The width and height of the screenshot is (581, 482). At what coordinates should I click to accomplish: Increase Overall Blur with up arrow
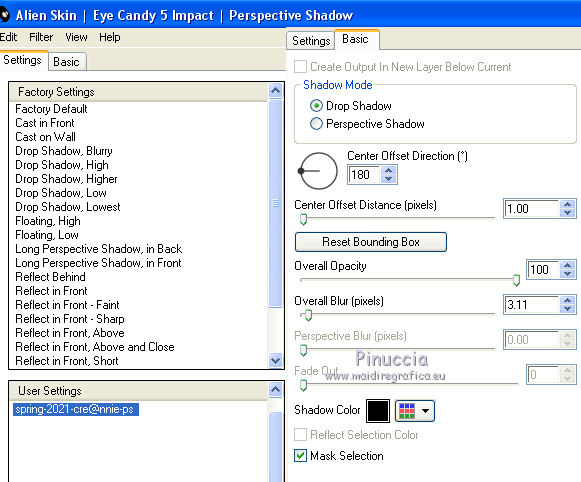[x=567, y=300]
